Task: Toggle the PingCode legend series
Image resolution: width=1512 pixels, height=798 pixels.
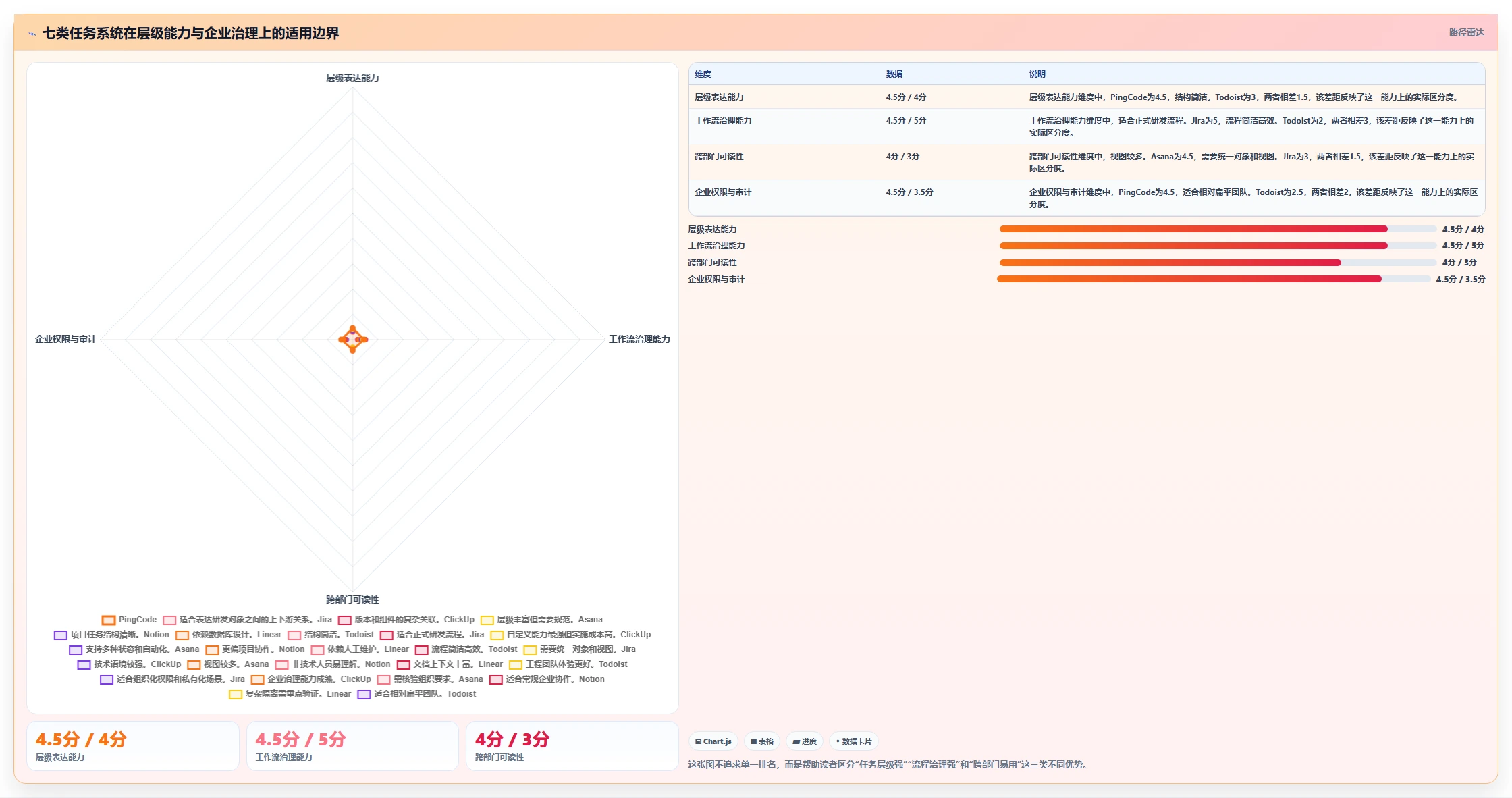Action: tap(129, 620)
